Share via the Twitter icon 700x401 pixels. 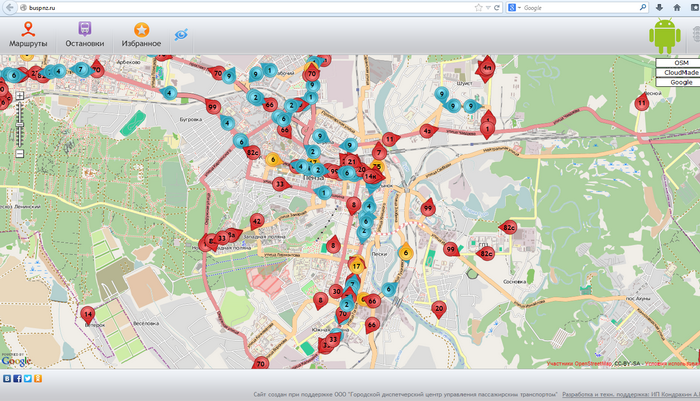click(27, 379)
